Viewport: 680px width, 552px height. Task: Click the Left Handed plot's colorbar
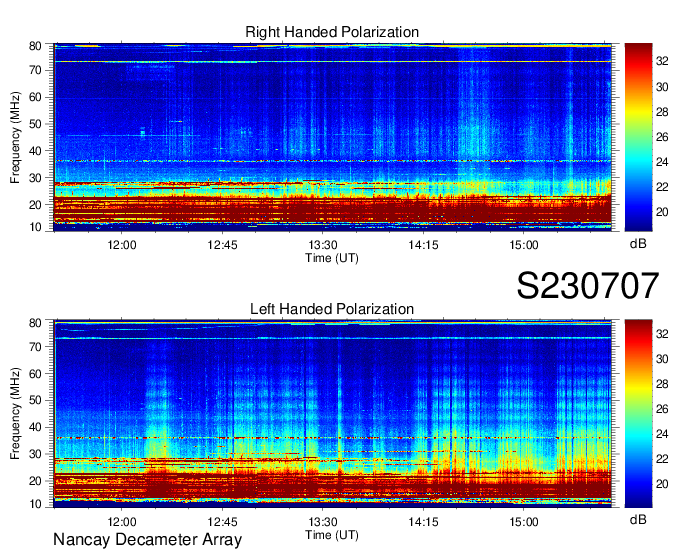[638, 414]
